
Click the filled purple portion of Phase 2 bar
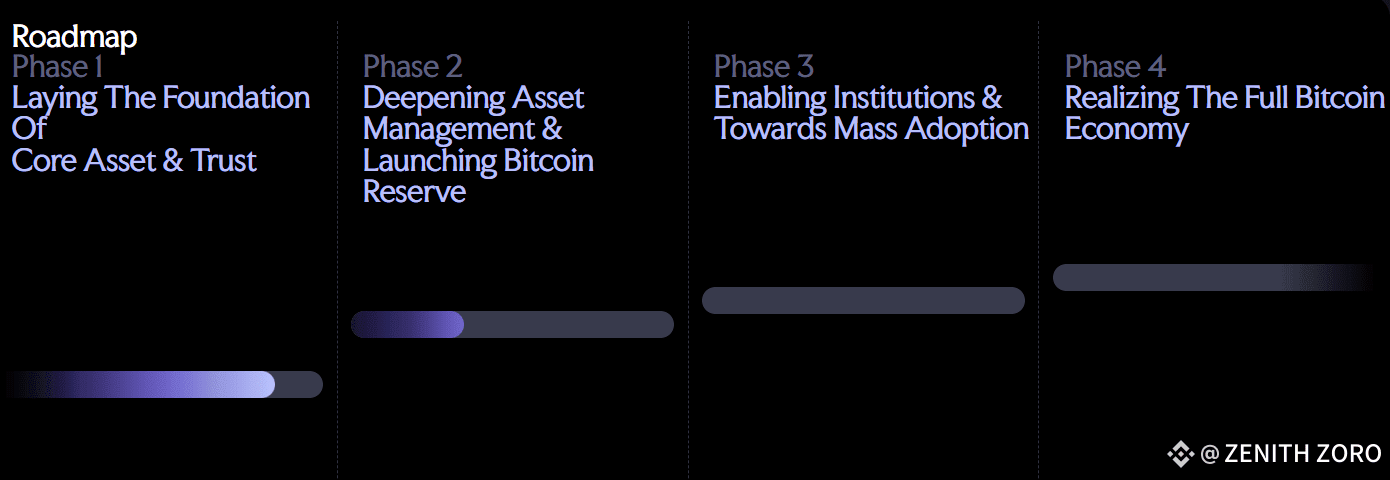click(x=408, y=324)
